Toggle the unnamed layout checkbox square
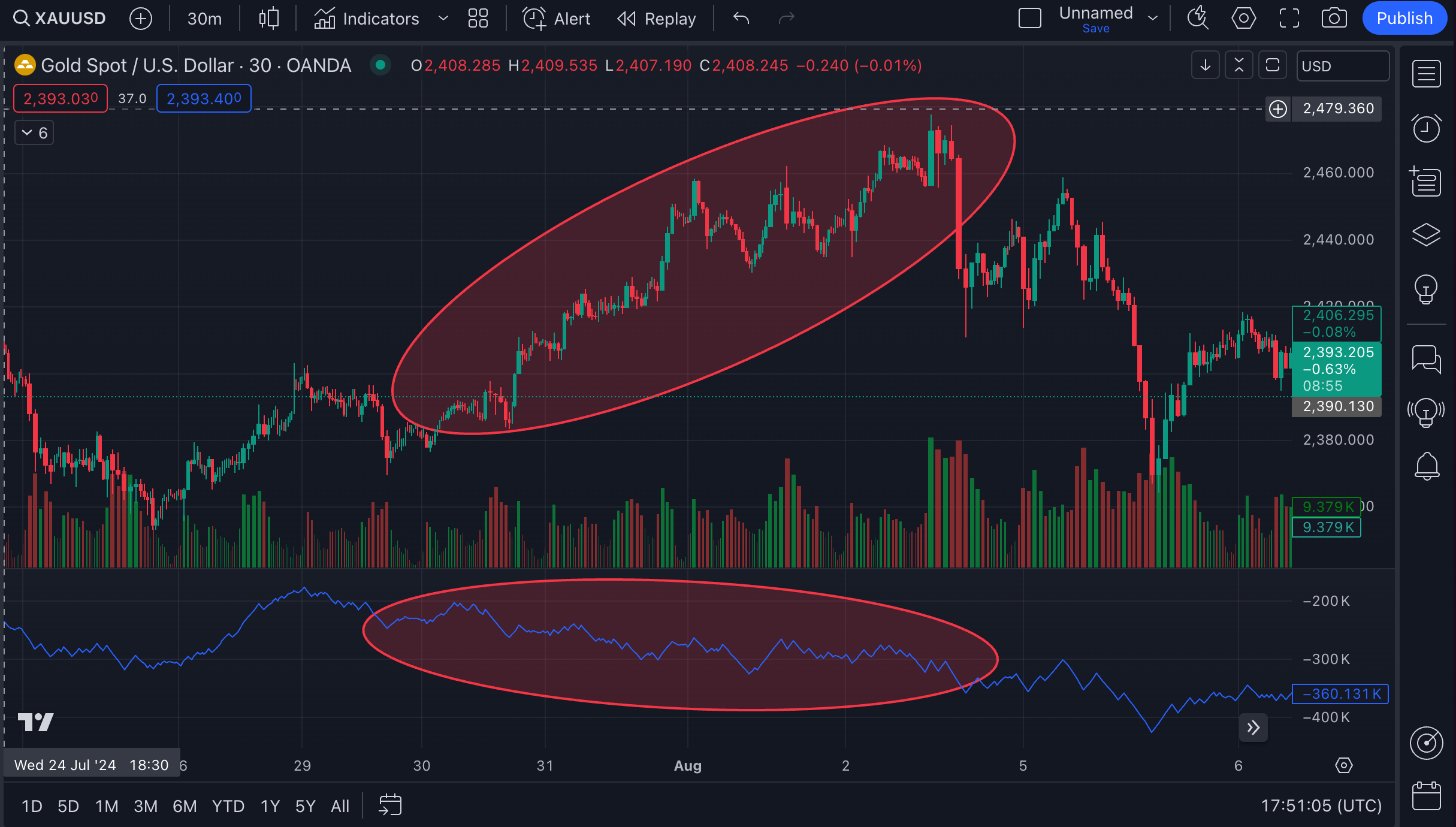 tap(1029, 19)
